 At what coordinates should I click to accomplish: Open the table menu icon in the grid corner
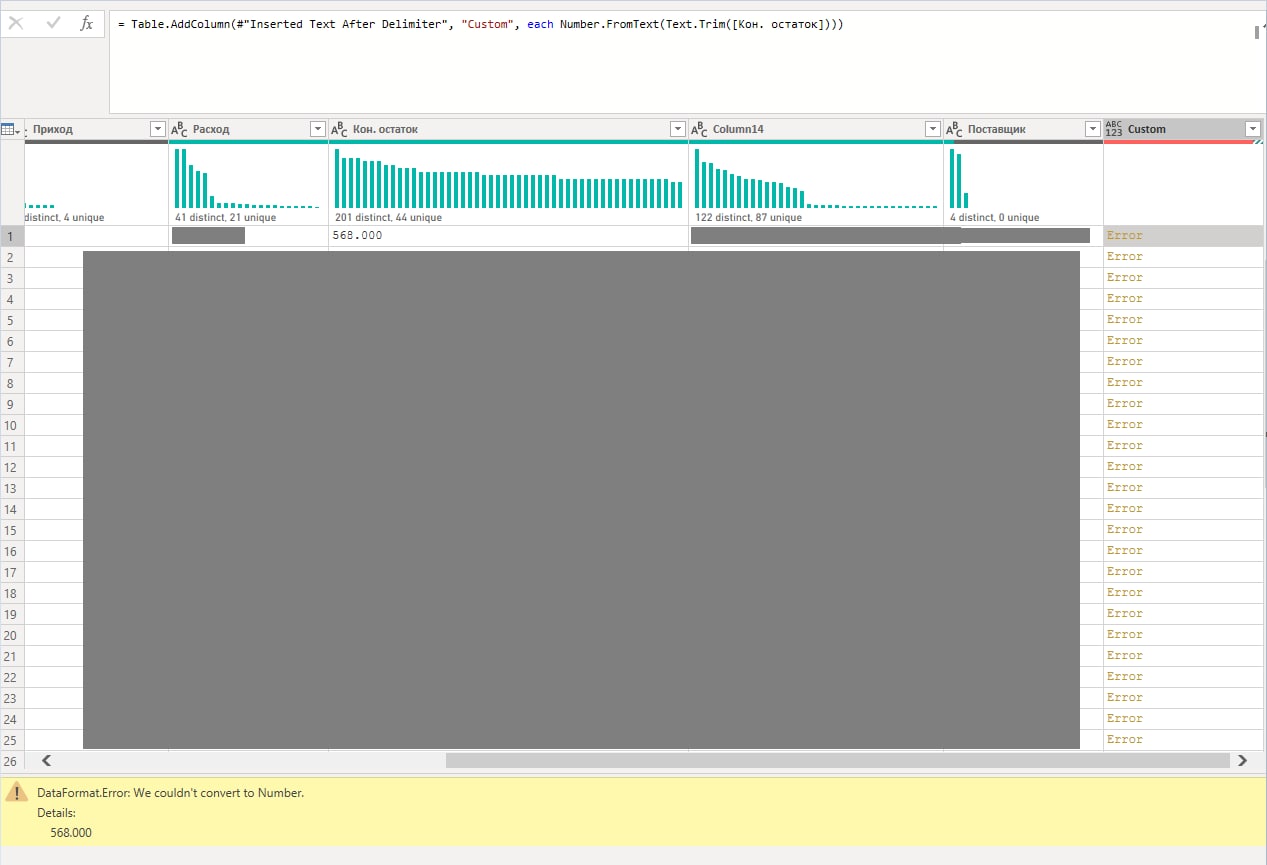11,129
